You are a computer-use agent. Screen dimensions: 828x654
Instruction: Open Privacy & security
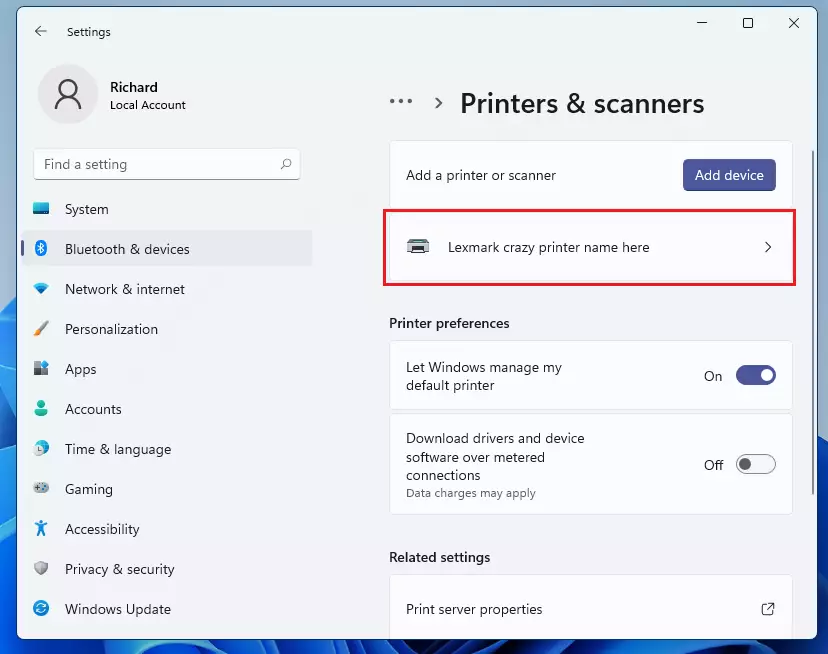167,569
